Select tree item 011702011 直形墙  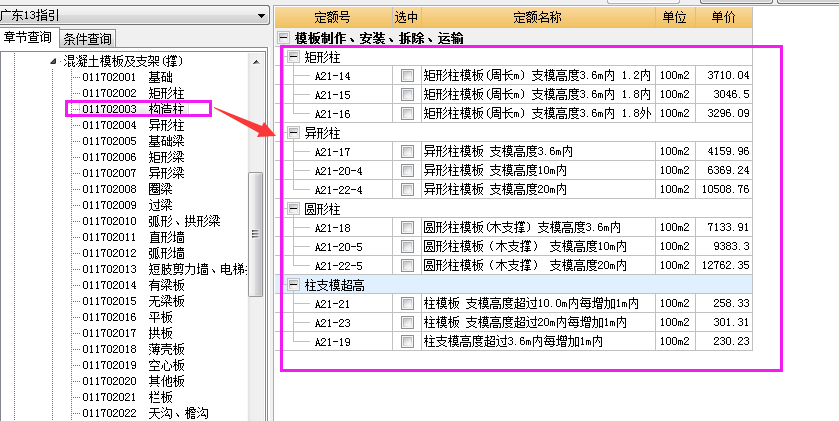click(133, 237)
